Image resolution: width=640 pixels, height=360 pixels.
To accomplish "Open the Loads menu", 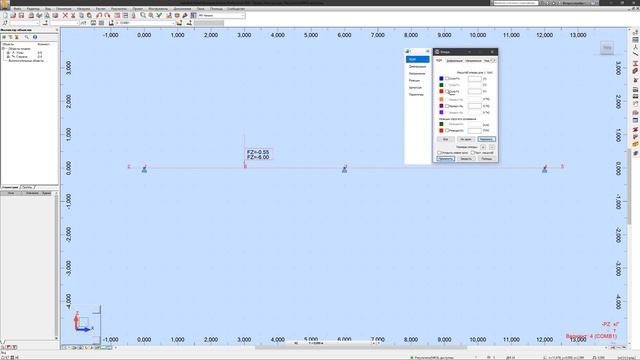I will 84,9.
